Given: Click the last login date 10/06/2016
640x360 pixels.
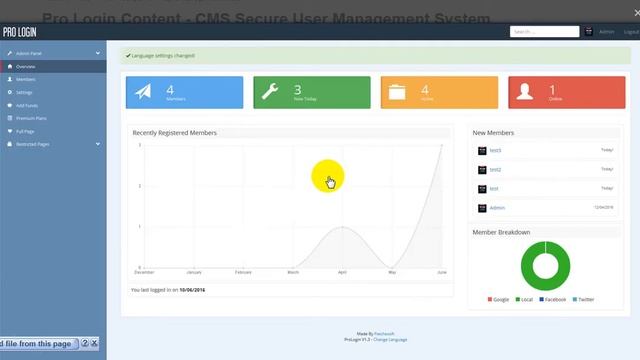Looking at the screenshot, I should tap(192, 290).
